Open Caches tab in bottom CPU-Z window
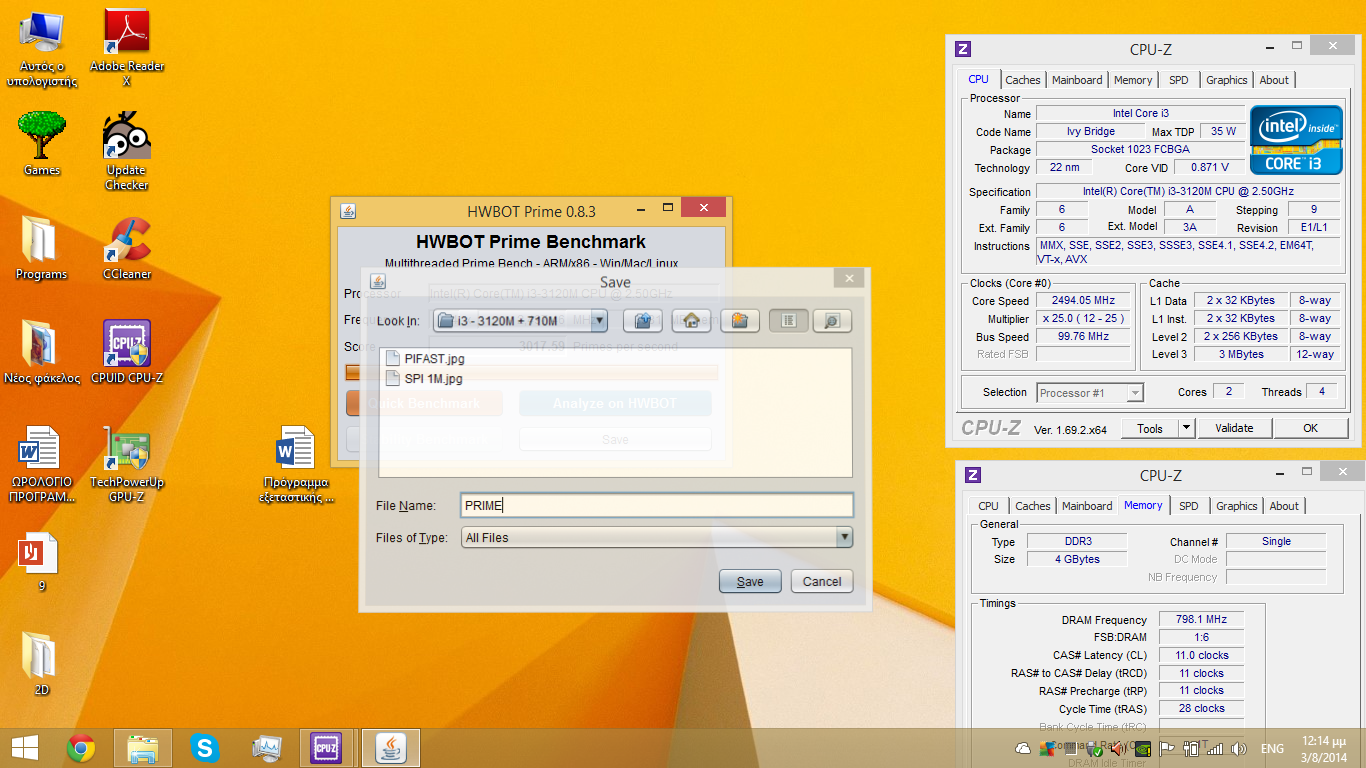 [1033, 506]
